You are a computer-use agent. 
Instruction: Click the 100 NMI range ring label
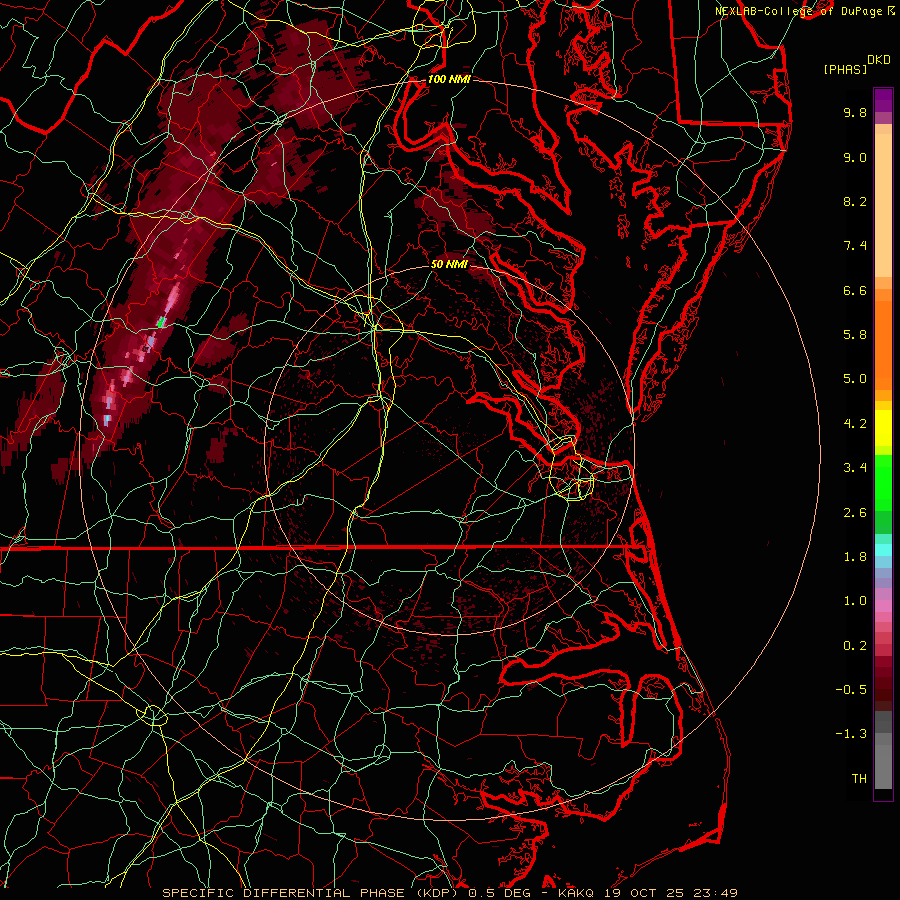449,79
